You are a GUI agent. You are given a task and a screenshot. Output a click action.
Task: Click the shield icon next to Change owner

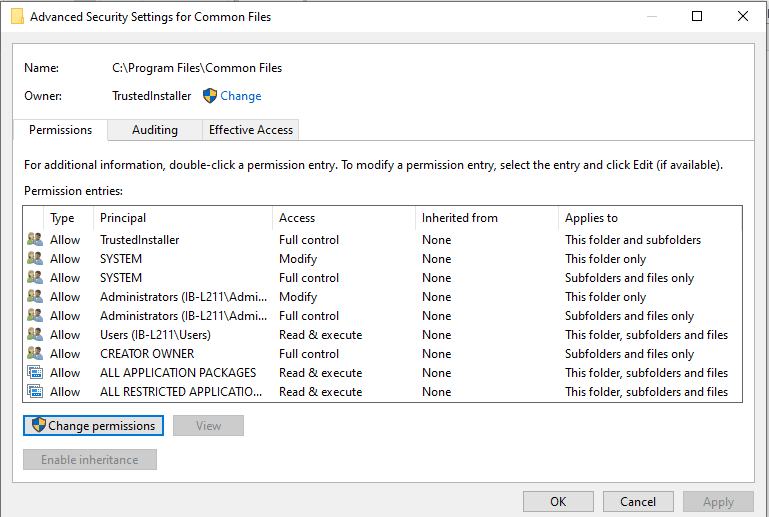point(210,96)
